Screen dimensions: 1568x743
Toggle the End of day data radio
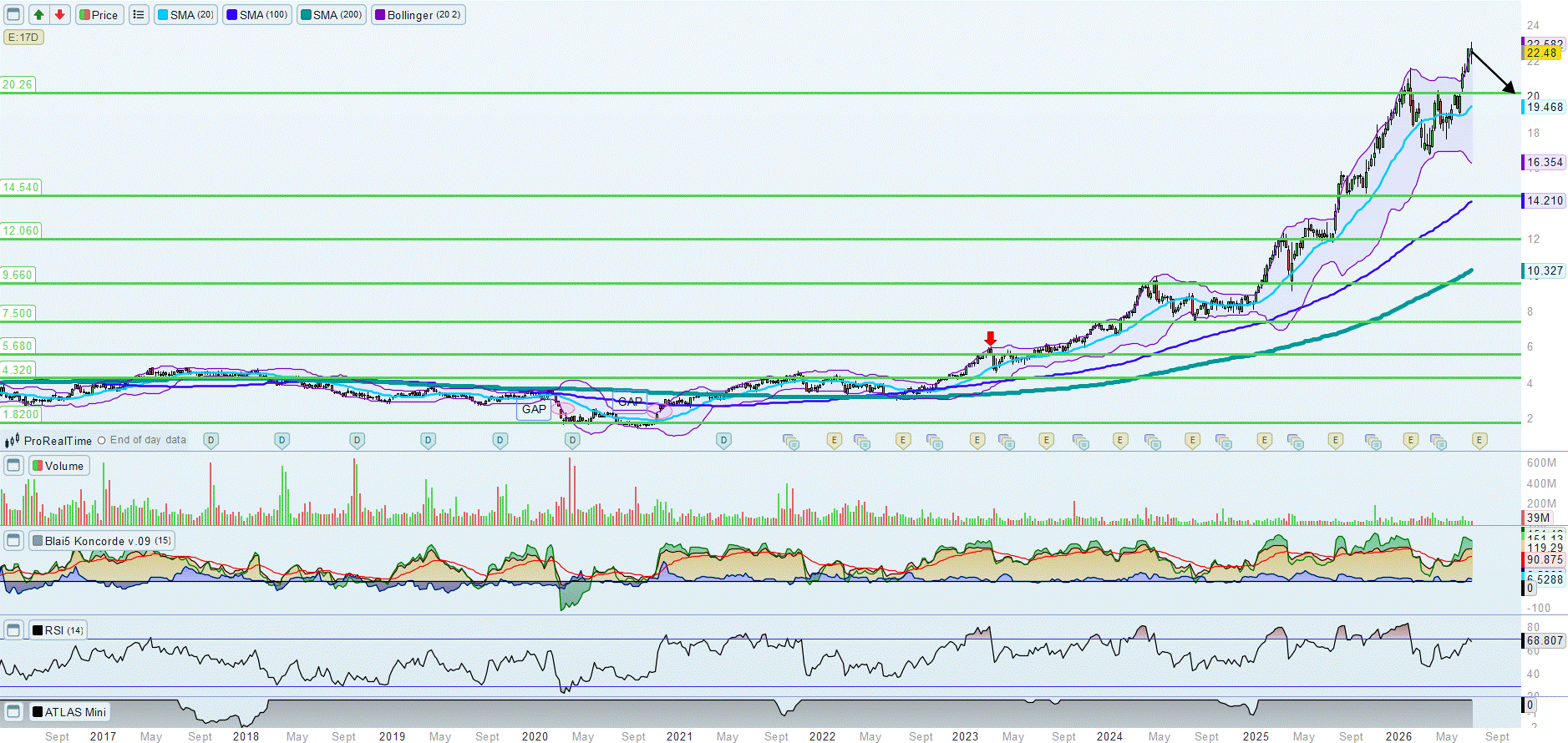pos(102,440)
